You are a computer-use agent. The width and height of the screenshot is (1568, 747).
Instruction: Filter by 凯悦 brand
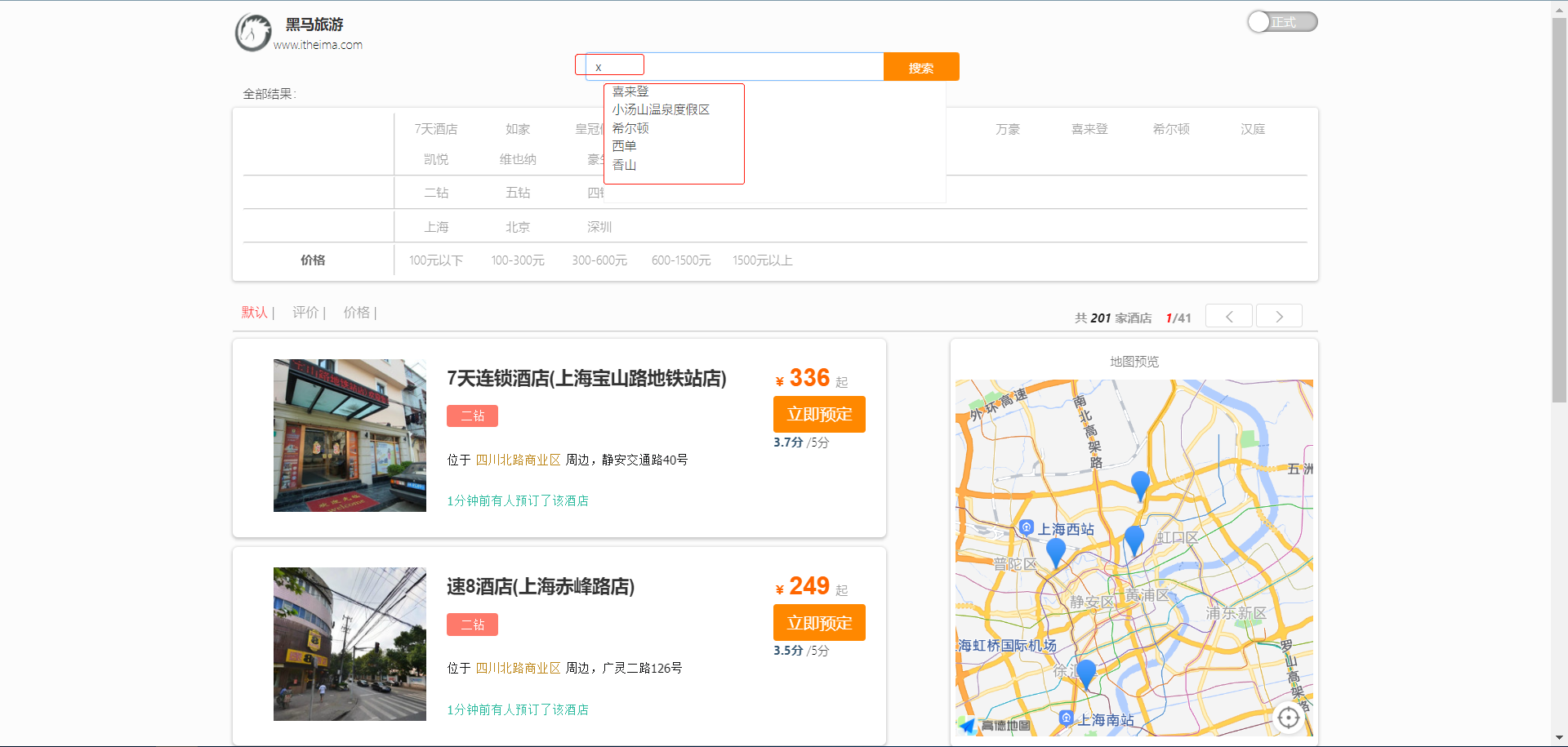pos(436,159)
